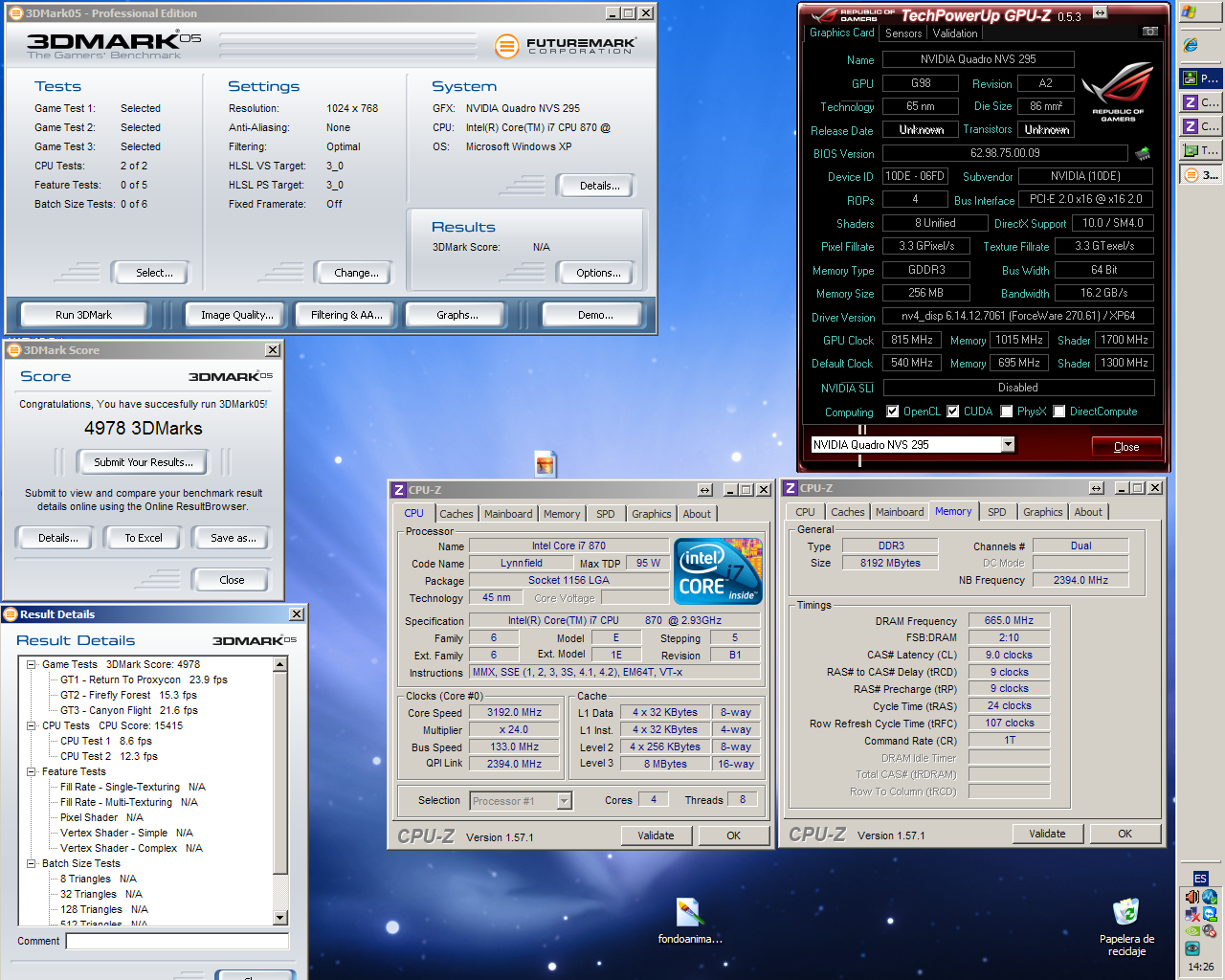1225x980 pixels.
Task: Click the Run 3DMark button
Action: [83, 315]
